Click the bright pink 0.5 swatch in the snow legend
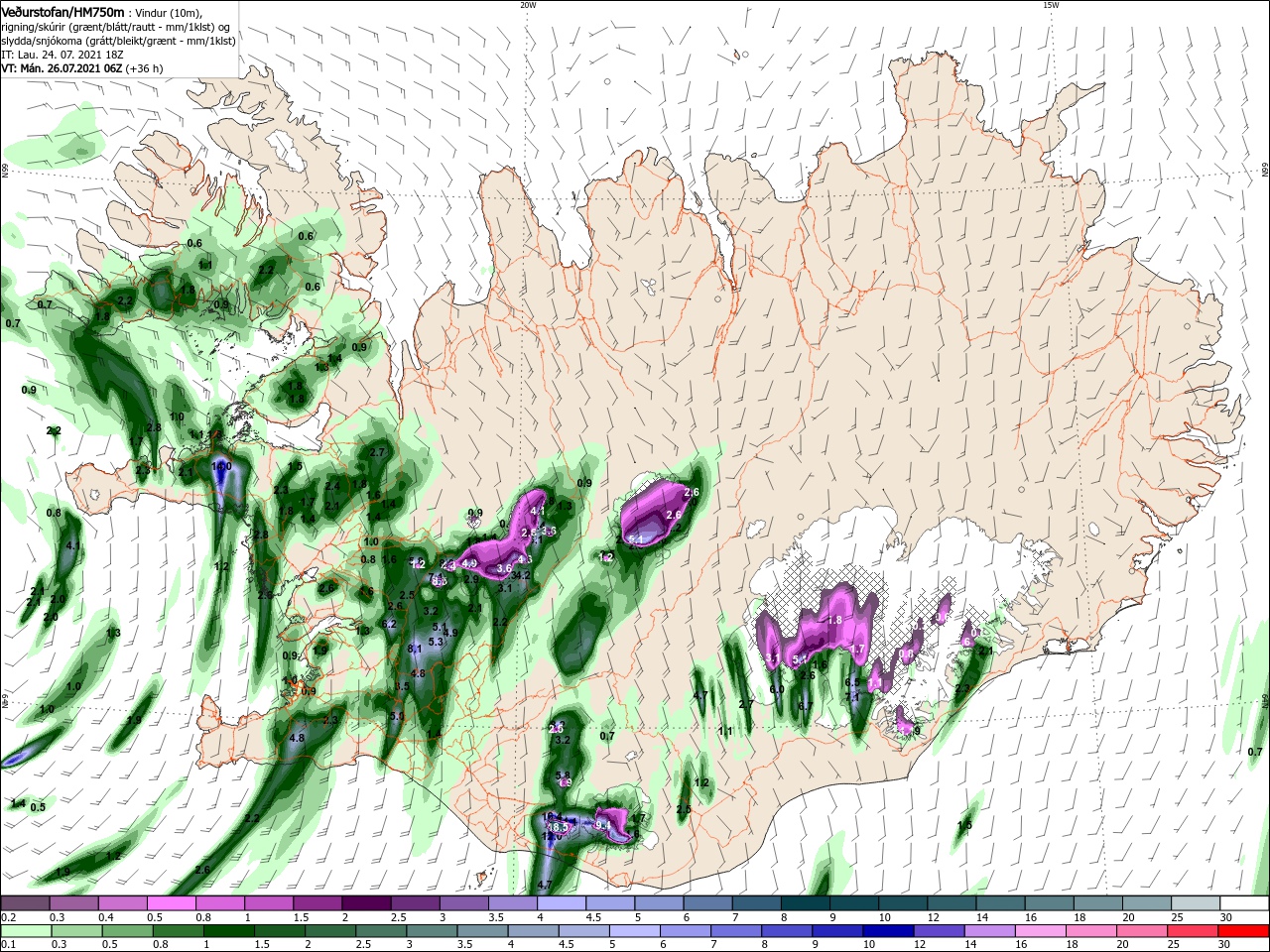Viewport: 1270px width, 952px height. click(171, 903)
